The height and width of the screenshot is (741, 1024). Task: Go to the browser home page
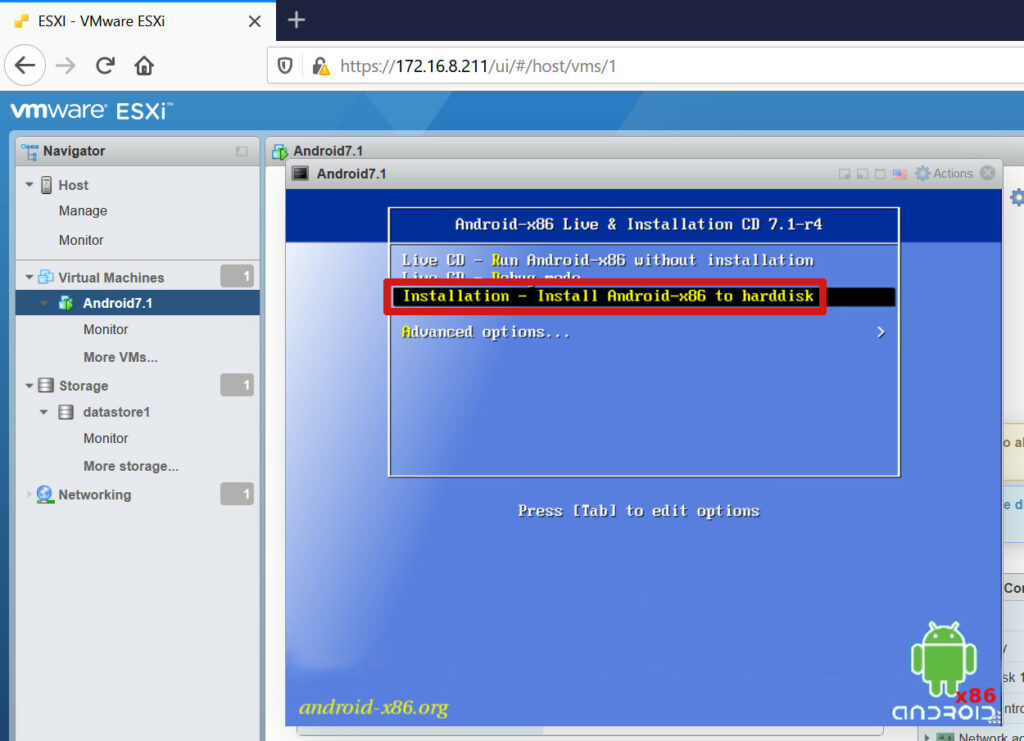click(x=144, y=65)
